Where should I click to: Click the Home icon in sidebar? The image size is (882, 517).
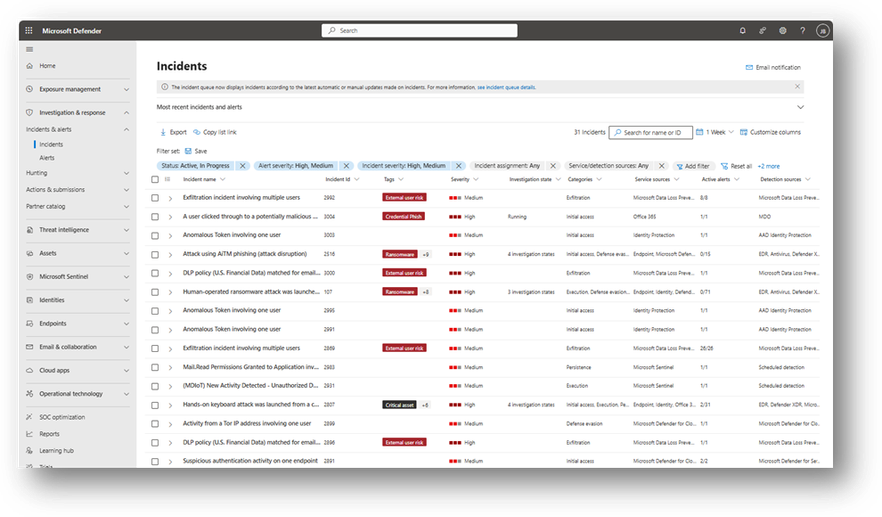pyautogui.click(x=30, y=66)
